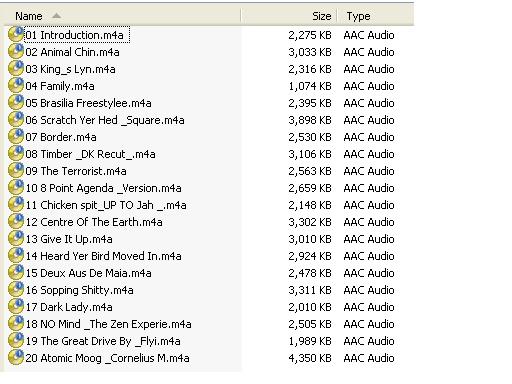Click the icon for 02 Animal Chin.m4a
The image size is (512, 384).
(16, 52)
